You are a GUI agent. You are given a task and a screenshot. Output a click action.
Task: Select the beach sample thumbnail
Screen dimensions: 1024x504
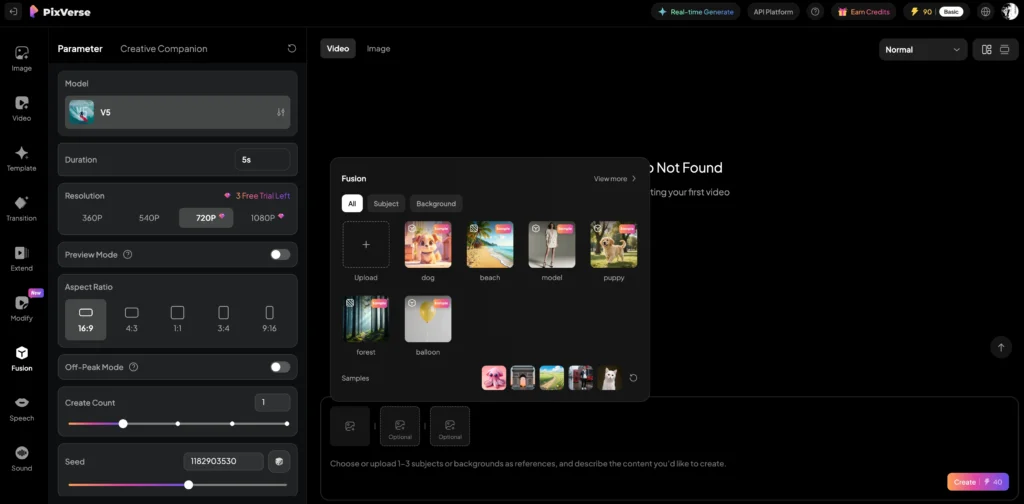point(490,244)
